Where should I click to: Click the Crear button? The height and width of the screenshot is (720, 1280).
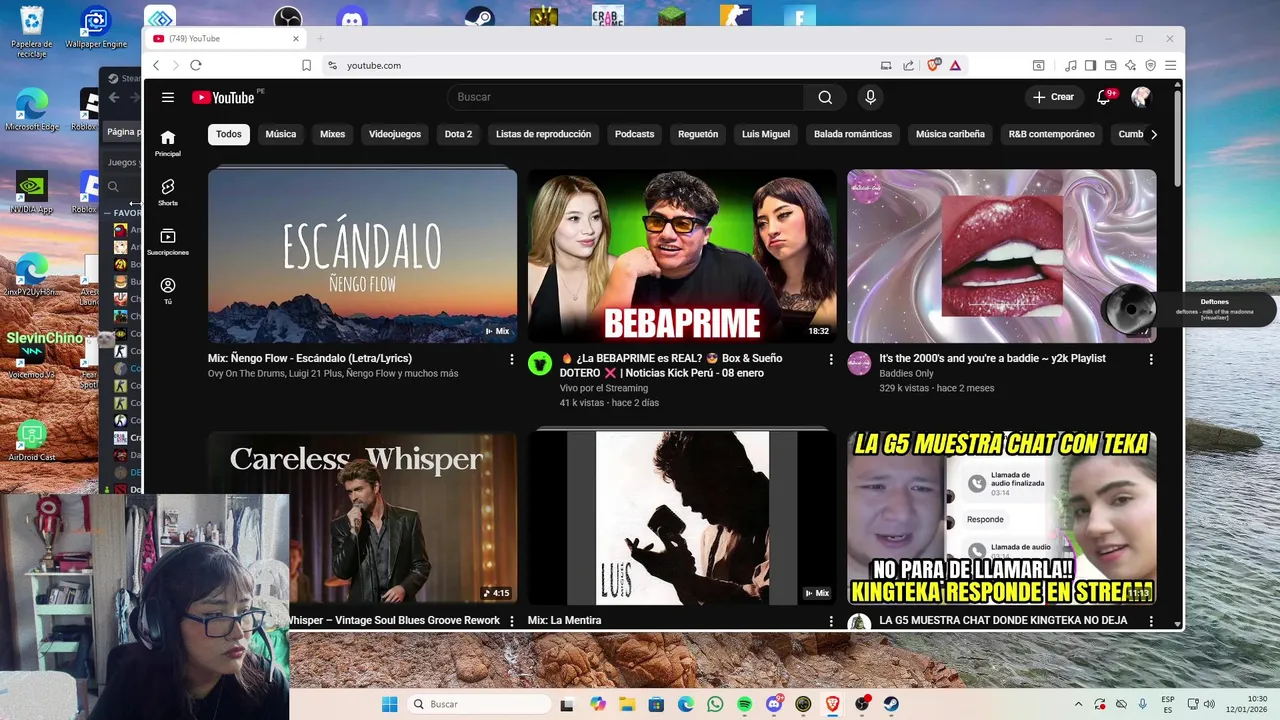click(x=1053, y=97)
